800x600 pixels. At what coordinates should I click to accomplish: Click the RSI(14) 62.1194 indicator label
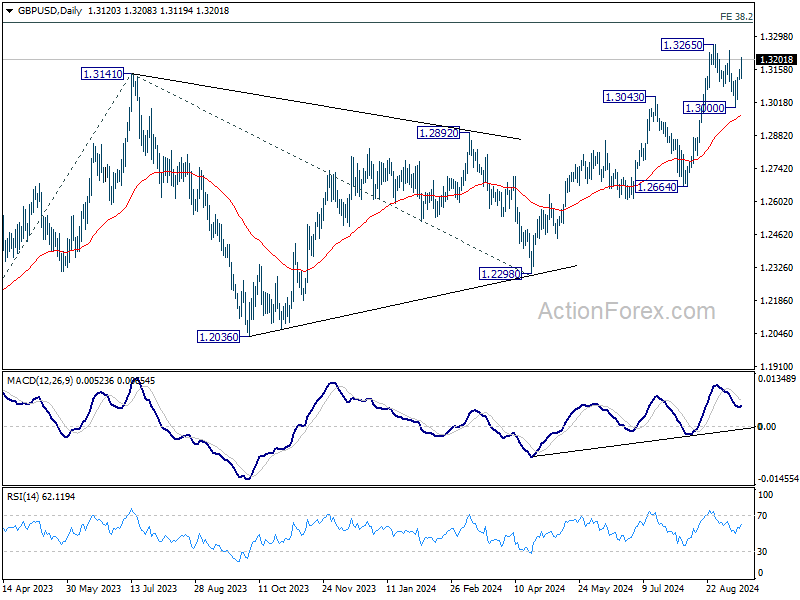[x=41, y=496]
